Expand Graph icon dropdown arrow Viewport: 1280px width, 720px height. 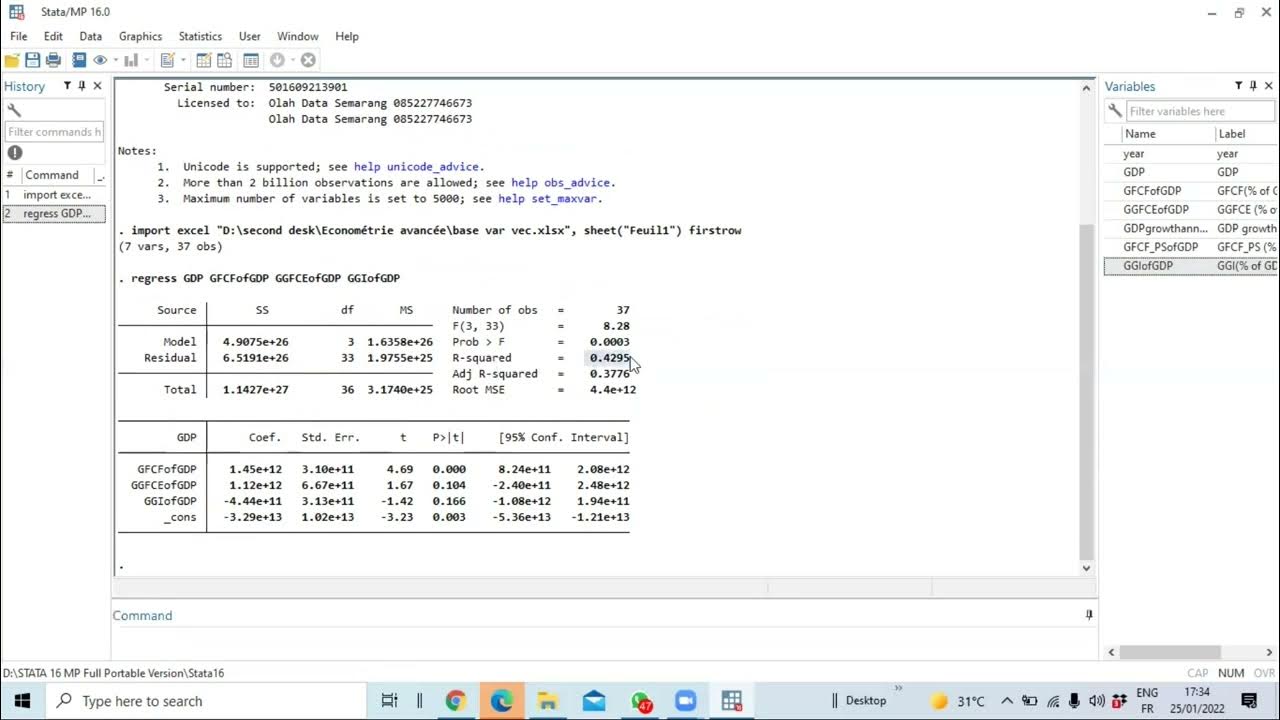coord(146,60)
